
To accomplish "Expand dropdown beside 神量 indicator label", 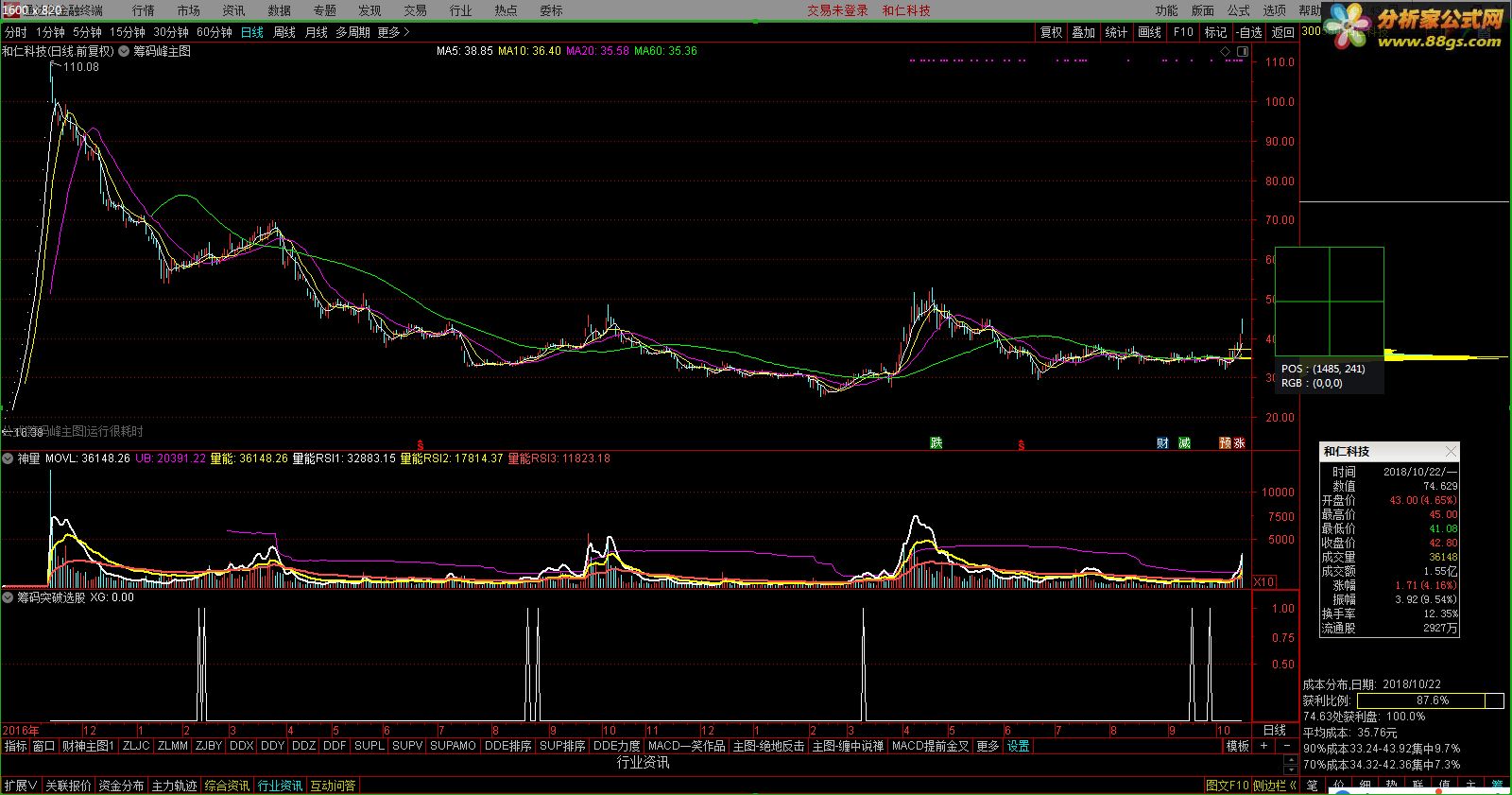I will 9,458.
